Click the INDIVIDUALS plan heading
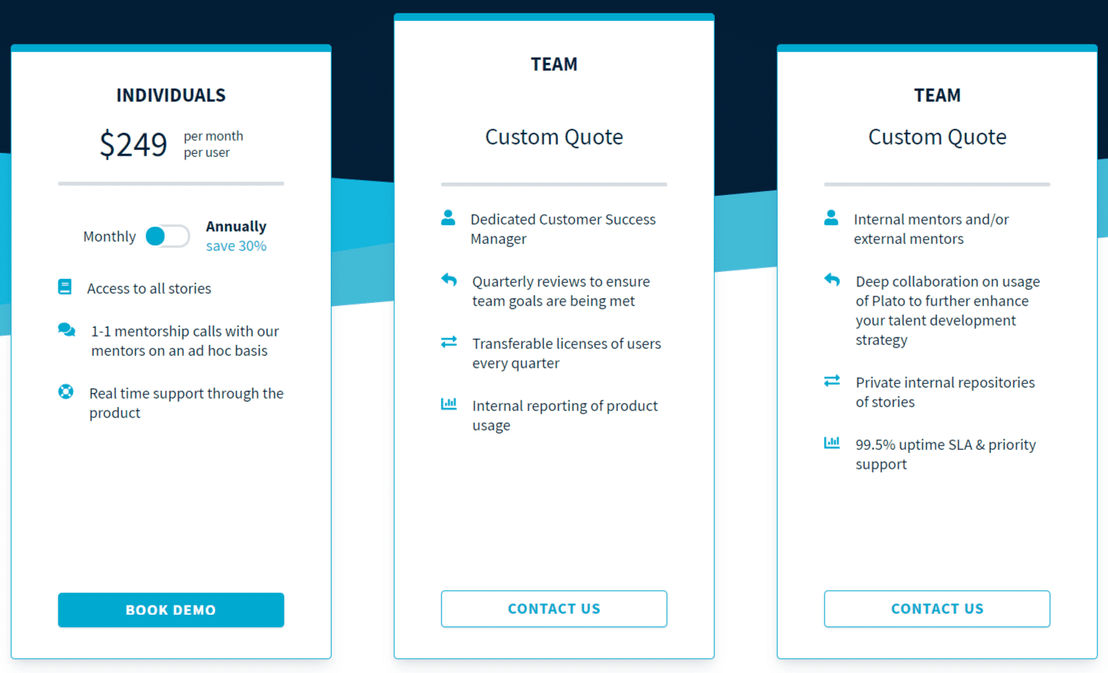Viewport: 1108px width, 673px height. pyautogui.click(x=171, y=95)
